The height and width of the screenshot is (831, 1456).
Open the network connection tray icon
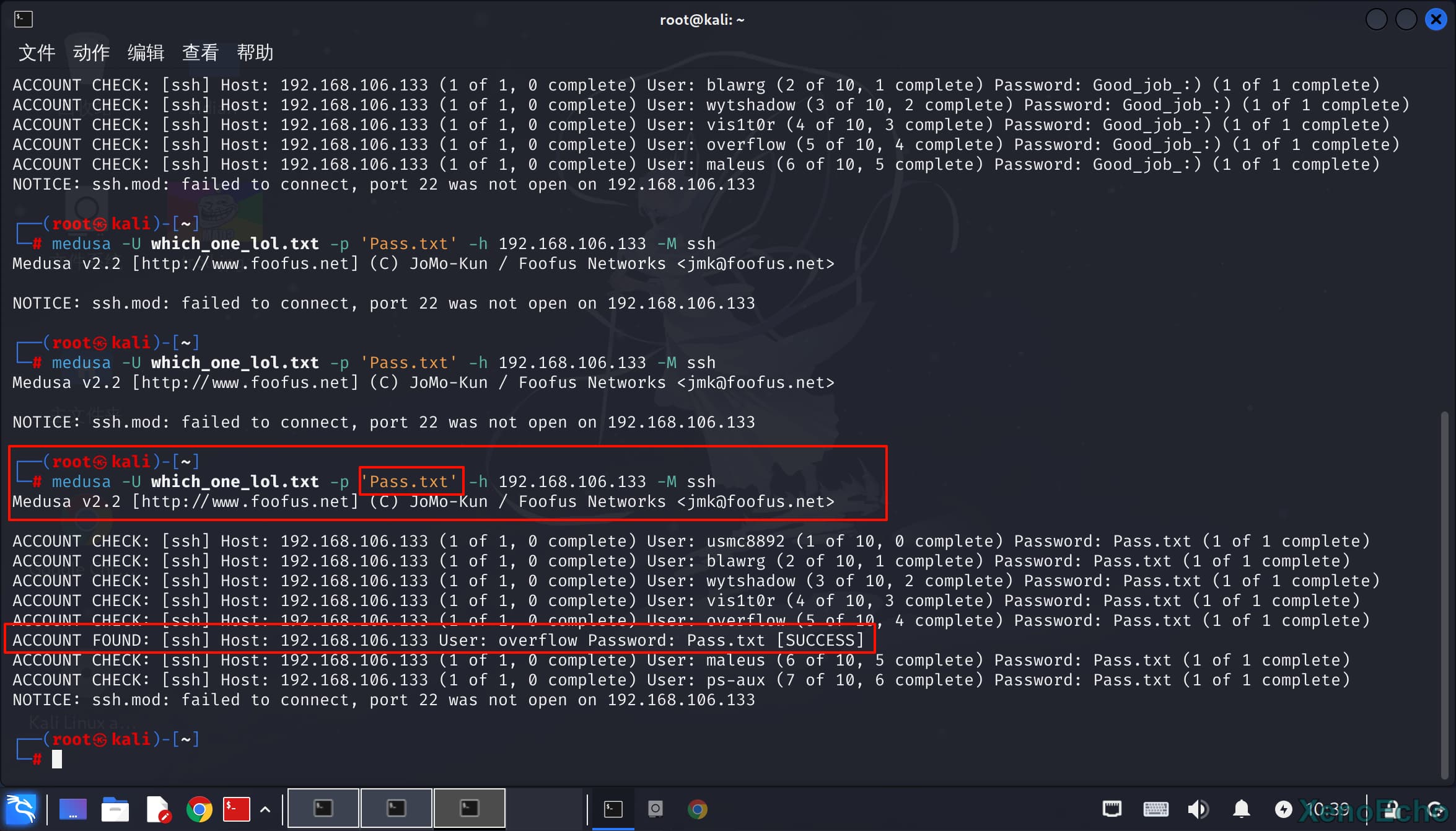(1112, 809)
